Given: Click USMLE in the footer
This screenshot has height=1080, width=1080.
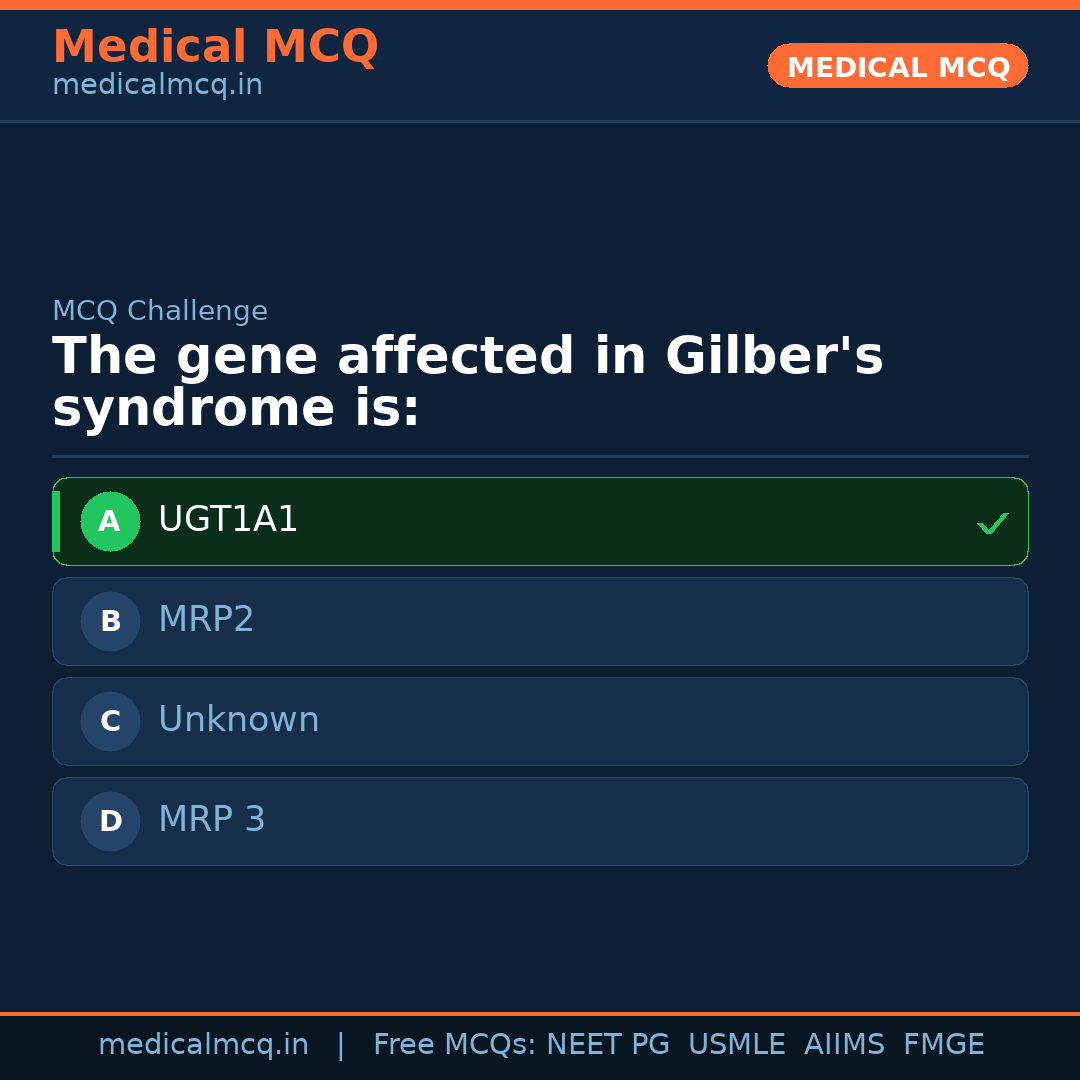Looking at the screenshot, I should click(x=736, y=1045).
